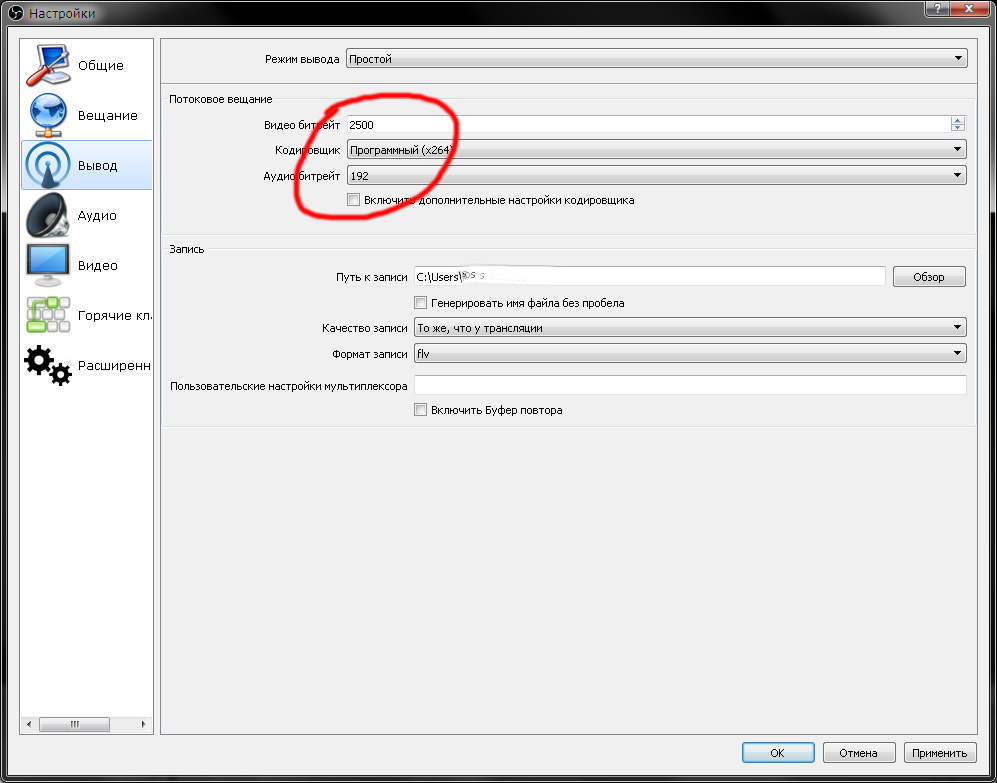Switch to the Общие section label
Screen dimensions: 997x783
pyautogui.click(x=100, y=66)
